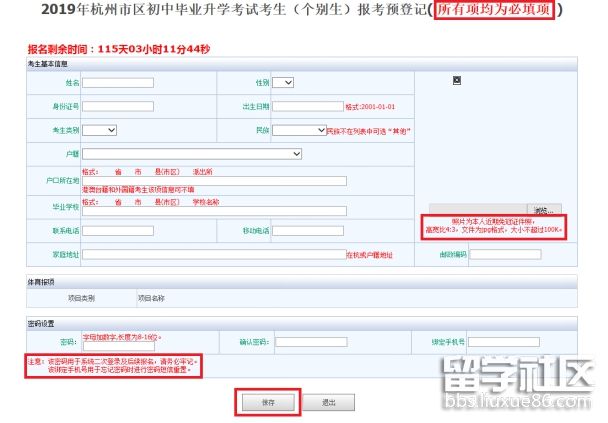Click the 毕业学校 input field
Viewport: 608px width, 423px height.
tap(214, 211)
